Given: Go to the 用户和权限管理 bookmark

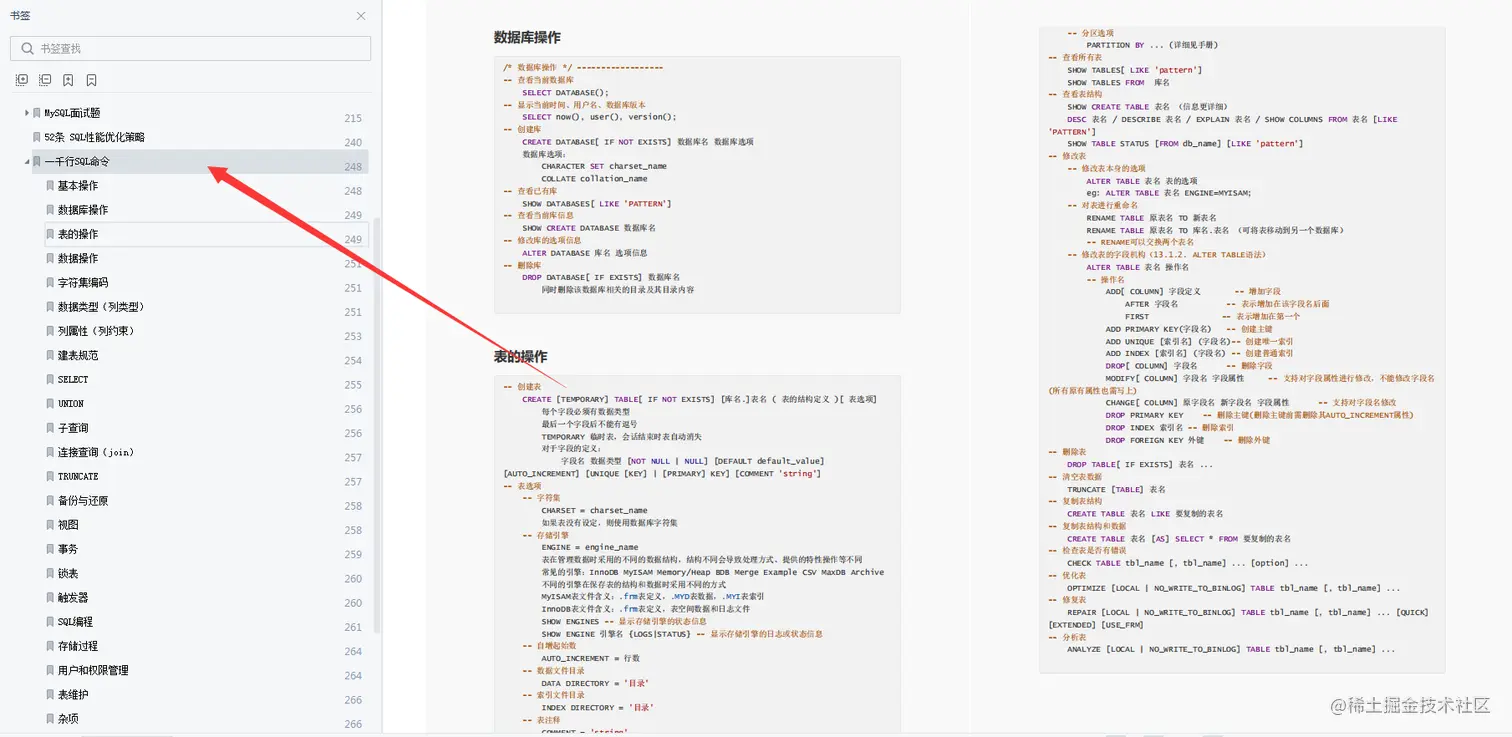Looking at the screenshot, I should point(93,671).
